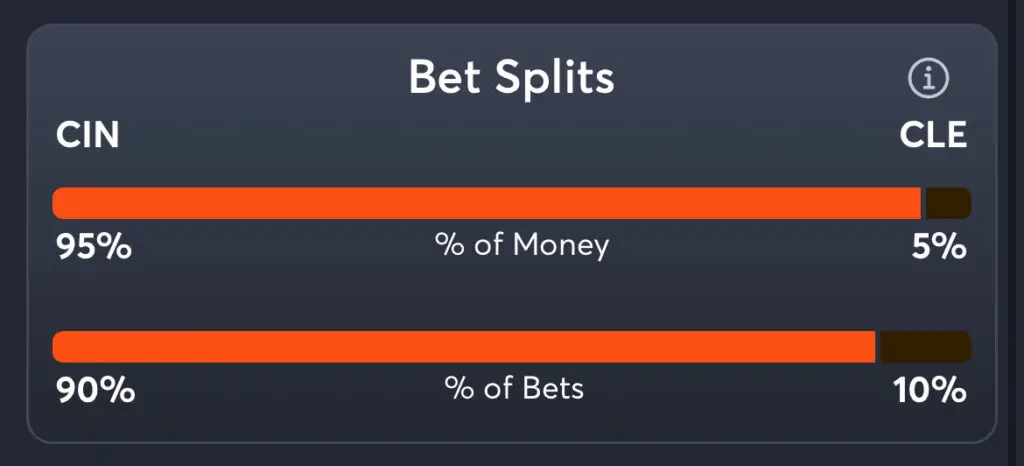Click the left rounded end of bets bar
Image resolution: width=1024 pixels, height=466 pixels.
[x=59, y=347]
